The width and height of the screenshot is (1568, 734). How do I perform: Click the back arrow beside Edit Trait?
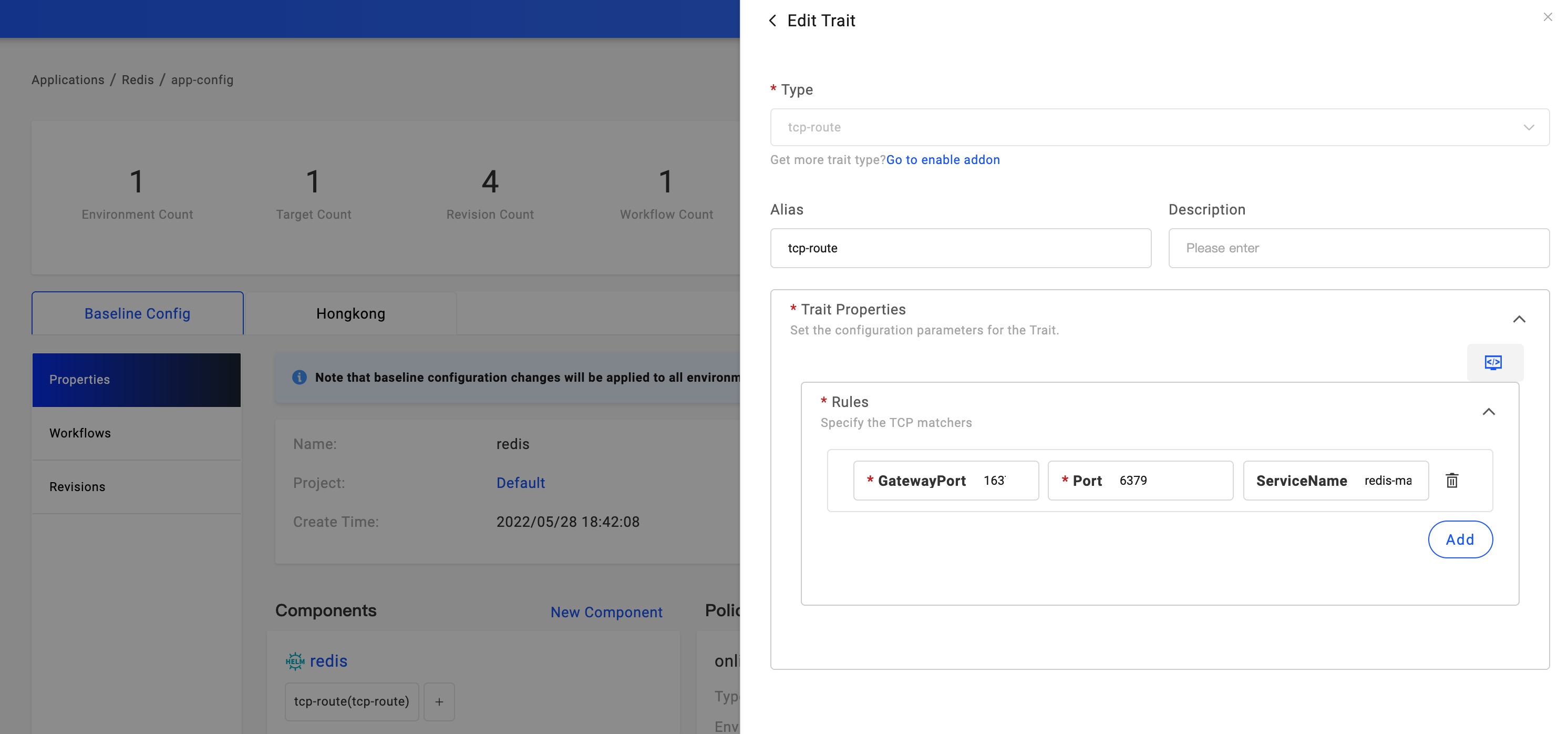pos(772,21)
